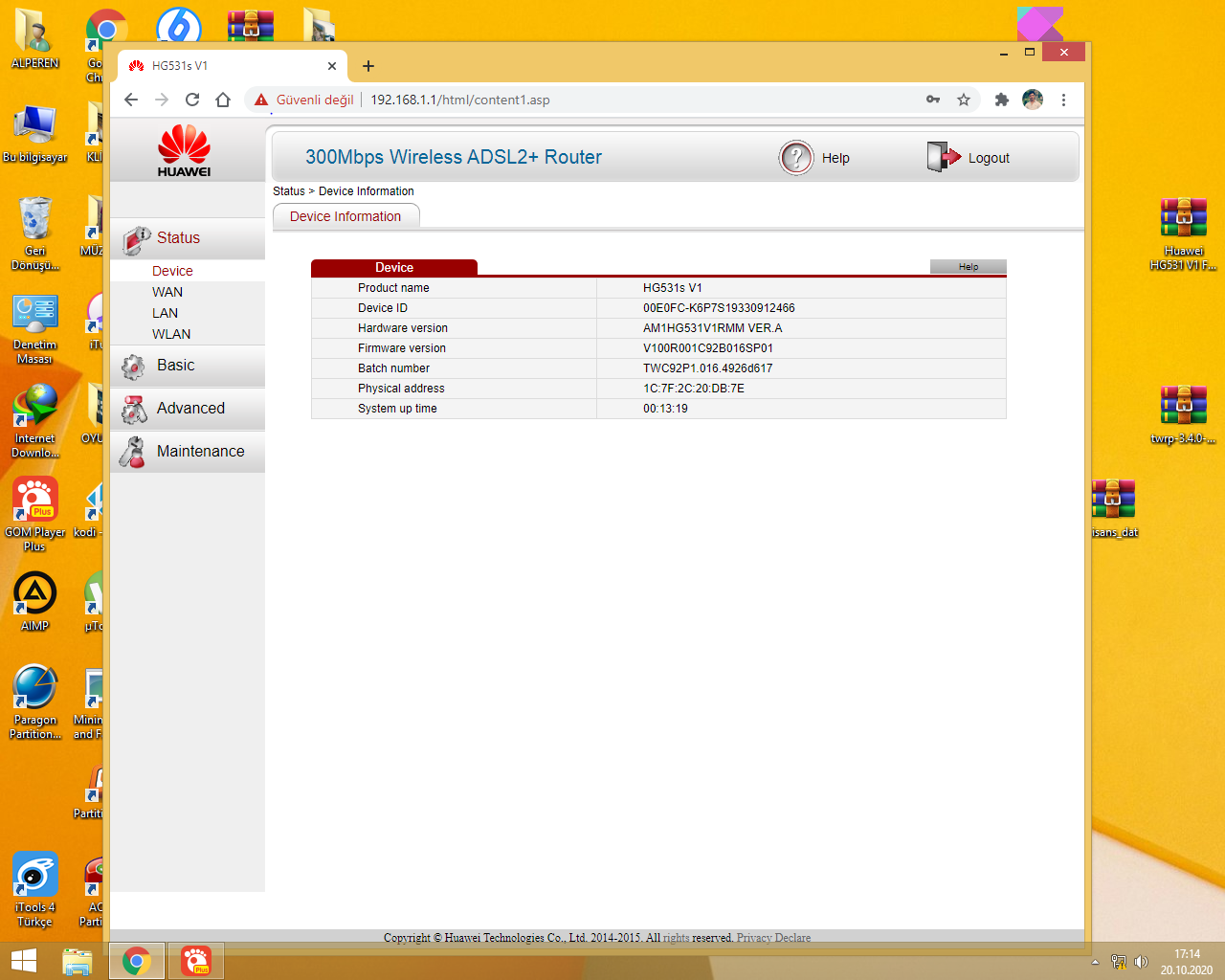Click the Batch number value
This screenshot has height=980, width=1225.
(708, 368)
